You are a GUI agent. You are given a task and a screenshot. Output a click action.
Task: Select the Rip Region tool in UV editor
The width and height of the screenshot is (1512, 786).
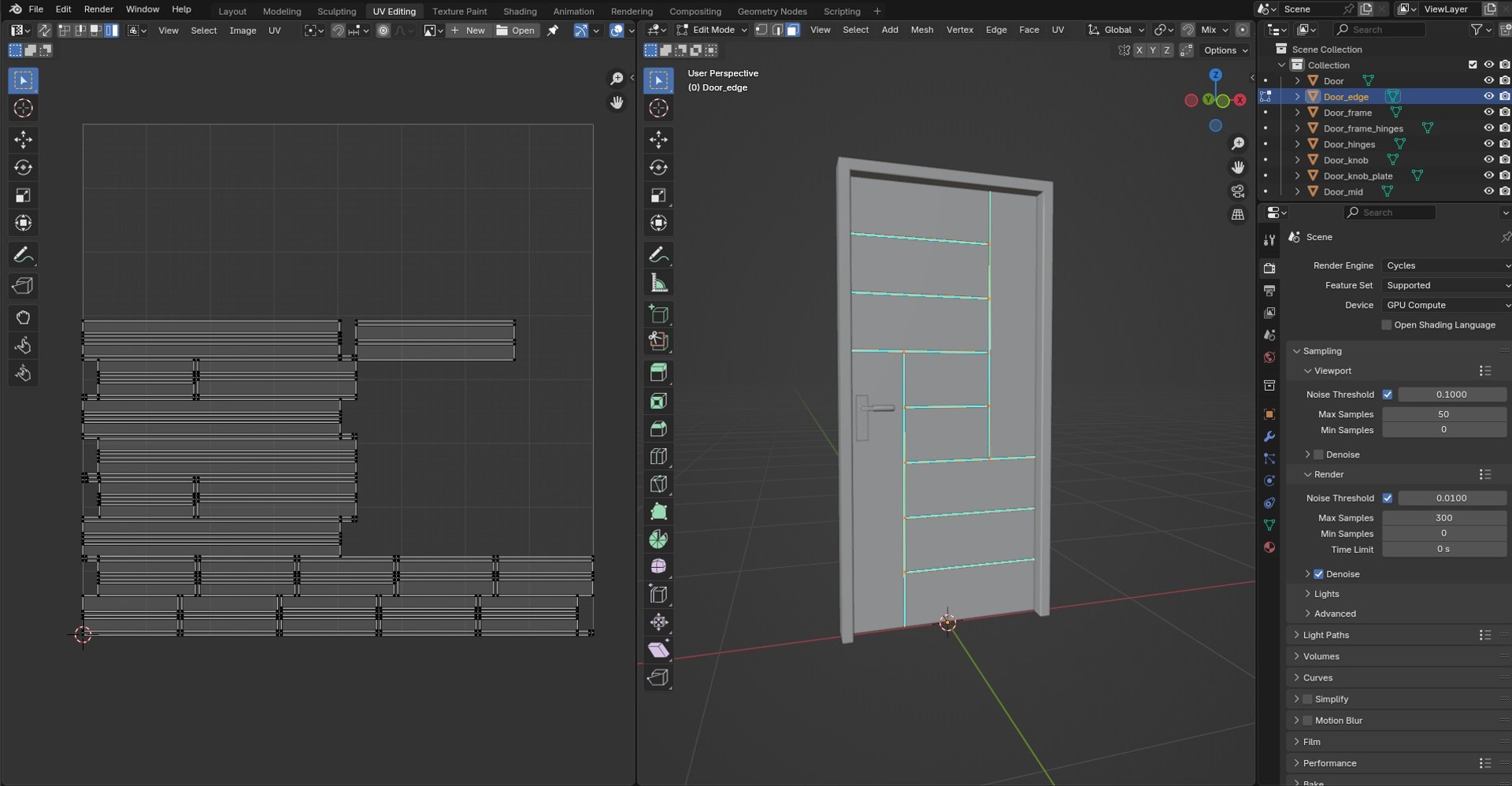click(x=23, y=286)
